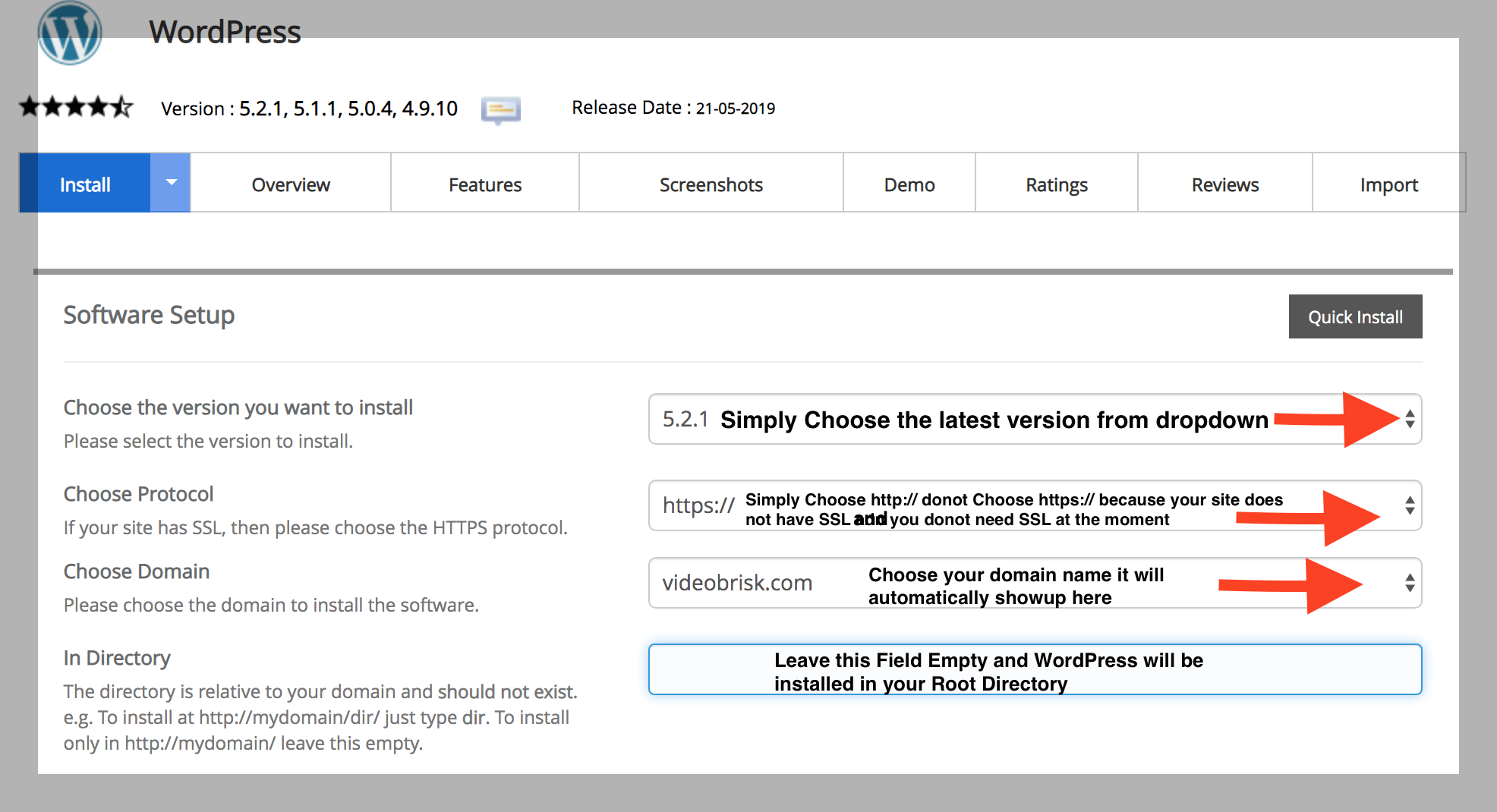The image size is (1497, 812).
Task: Open the Features tab
Action: pos(484,184)
